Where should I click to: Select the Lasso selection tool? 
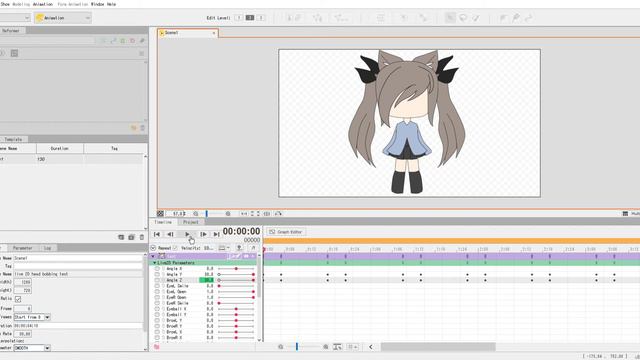(x=463, y=18)
